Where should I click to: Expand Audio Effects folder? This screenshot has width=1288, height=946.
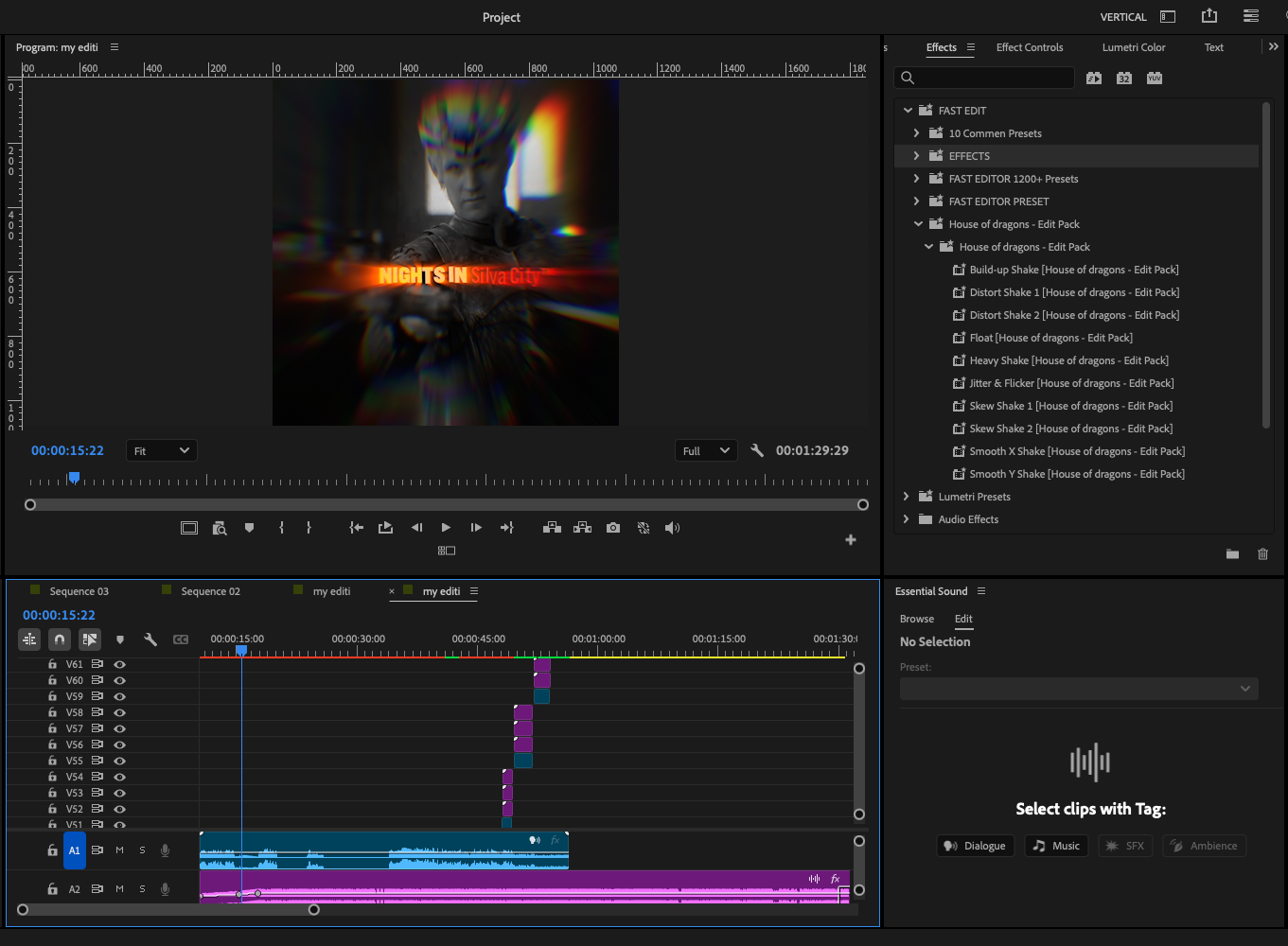[x=906, y=519]
